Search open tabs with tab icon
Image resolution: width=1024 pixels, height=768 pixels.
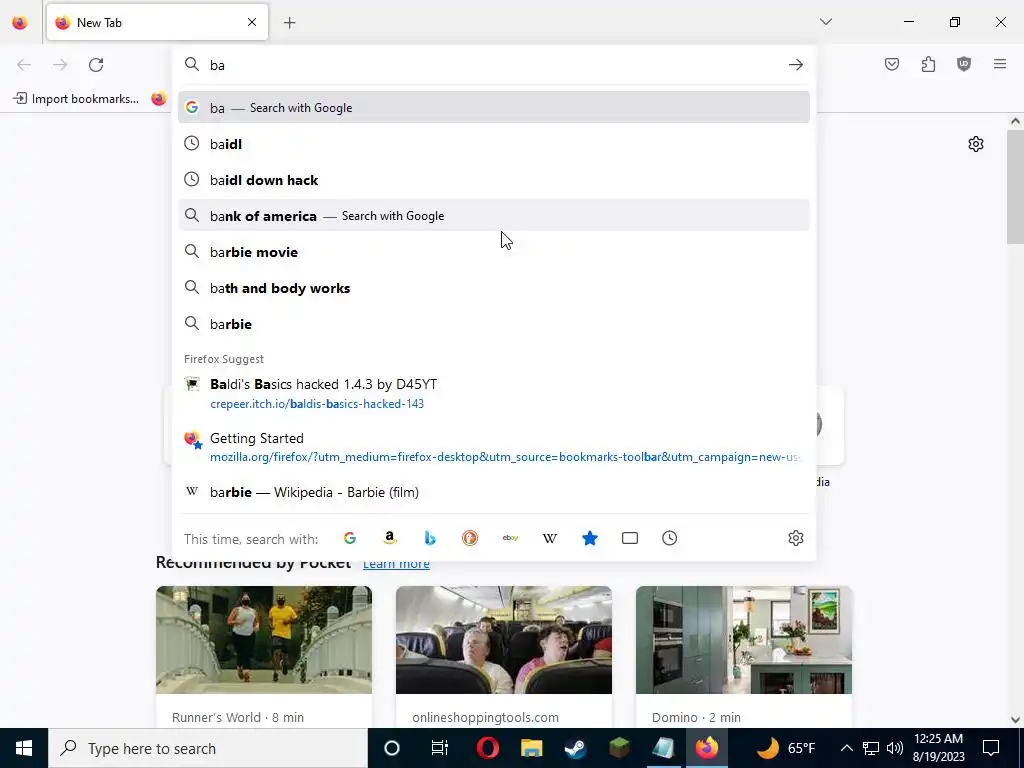[630, 538]
